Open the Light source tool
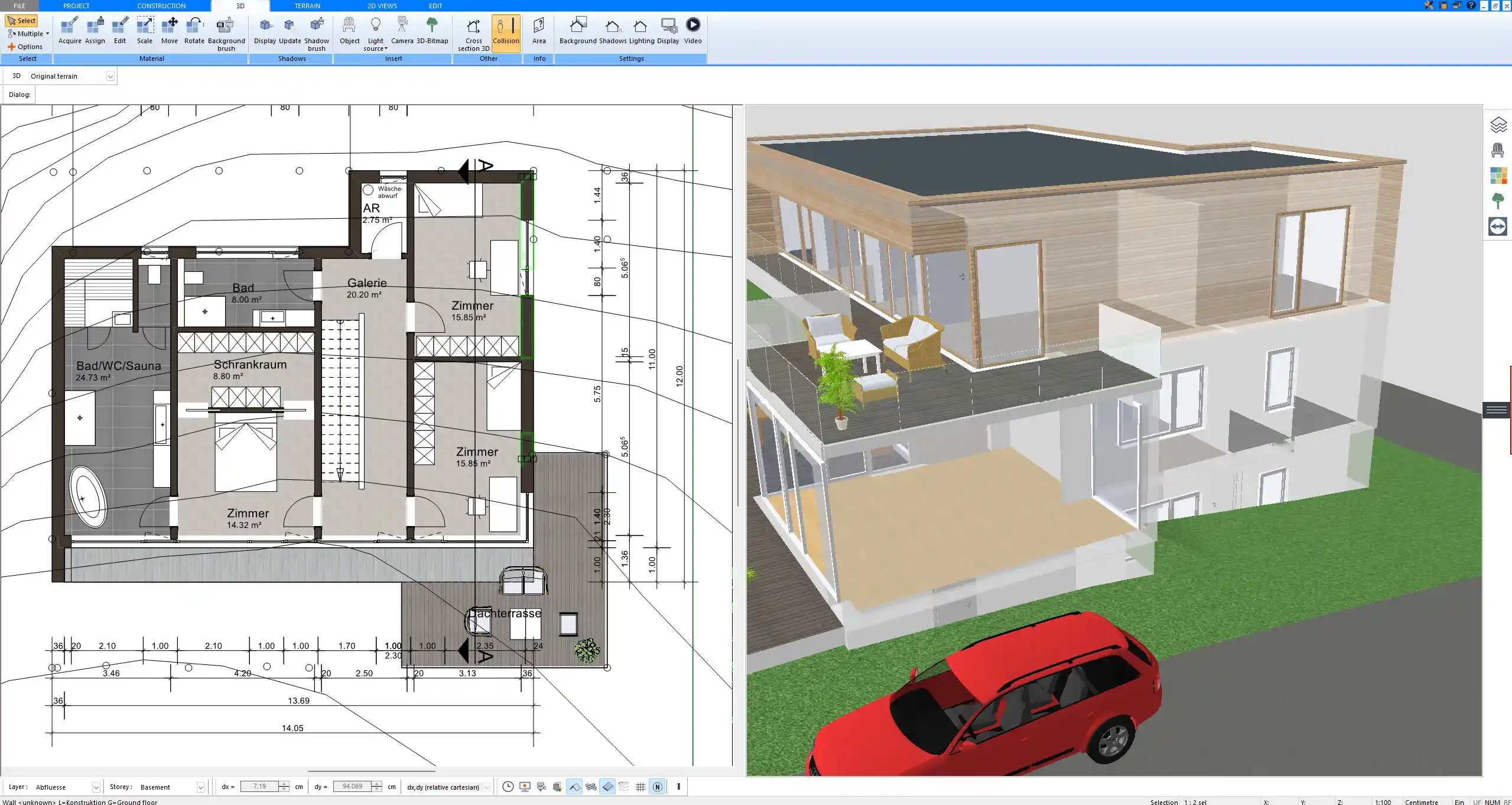Viewport: 1512px width, 805px height. point(376,33)
